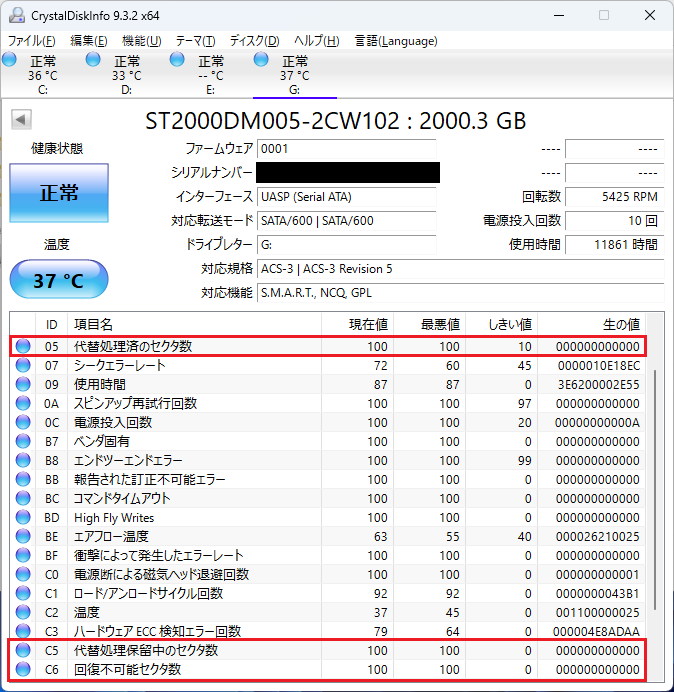Select drive E: status orb

pos(177,59)
